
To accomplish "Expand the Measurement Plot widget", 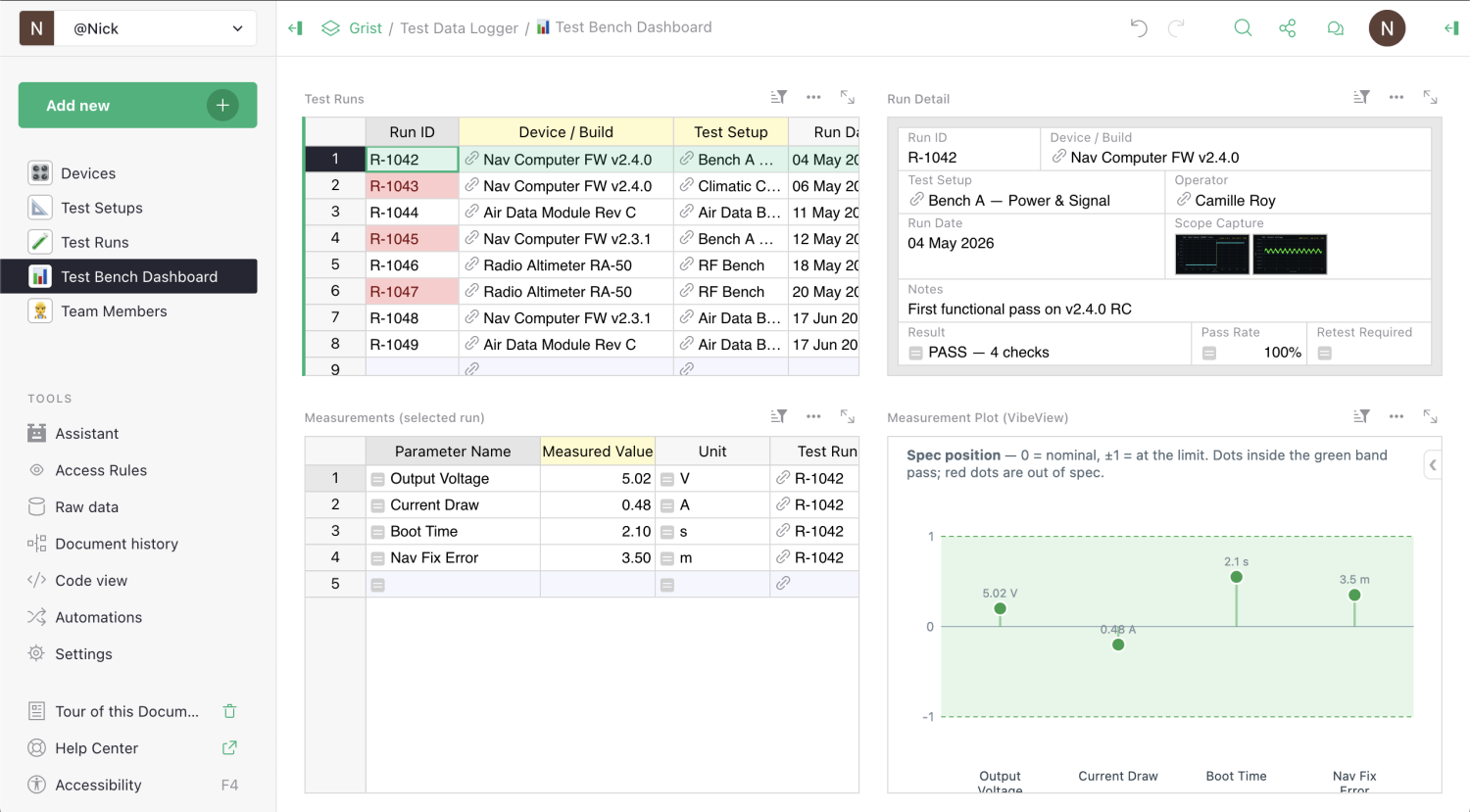I will pos(1431,416).
